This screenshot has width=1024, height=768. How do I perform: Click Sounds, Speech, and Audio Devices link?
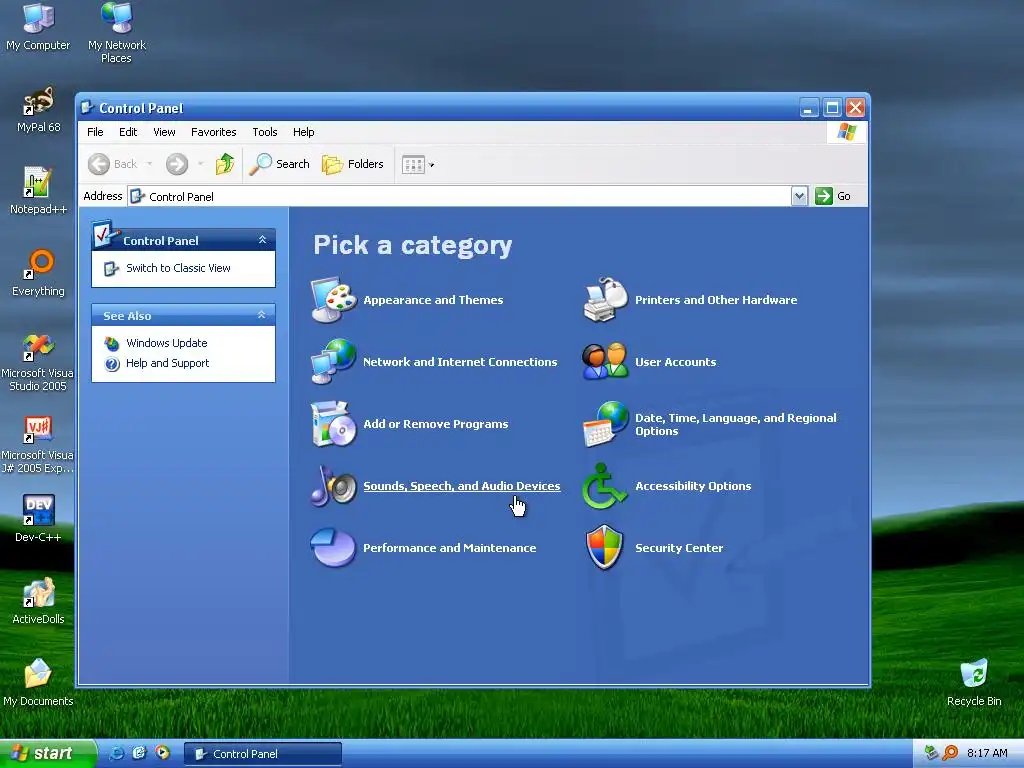point(462,486)
